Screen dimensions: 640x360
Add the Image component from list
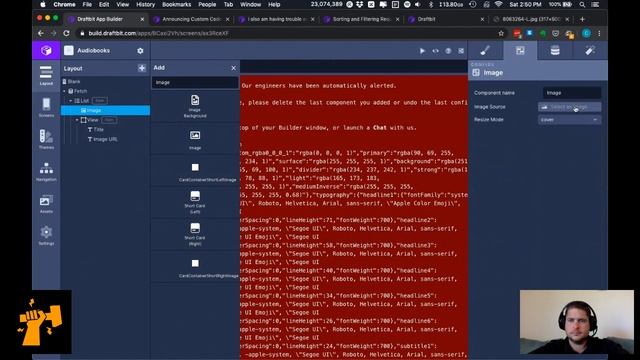(x=195, y=140)
